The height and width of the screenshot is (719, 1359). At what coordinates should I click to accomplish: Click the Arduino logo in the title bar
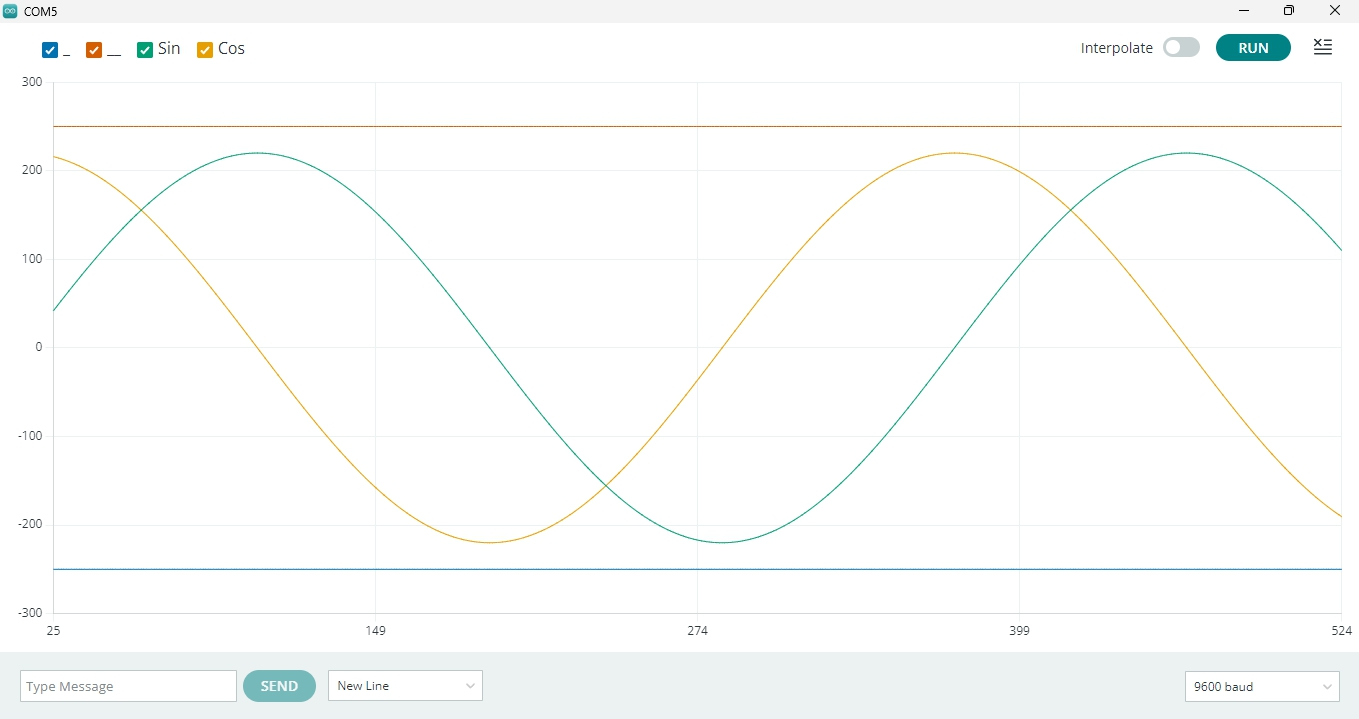tap(12, 11)
